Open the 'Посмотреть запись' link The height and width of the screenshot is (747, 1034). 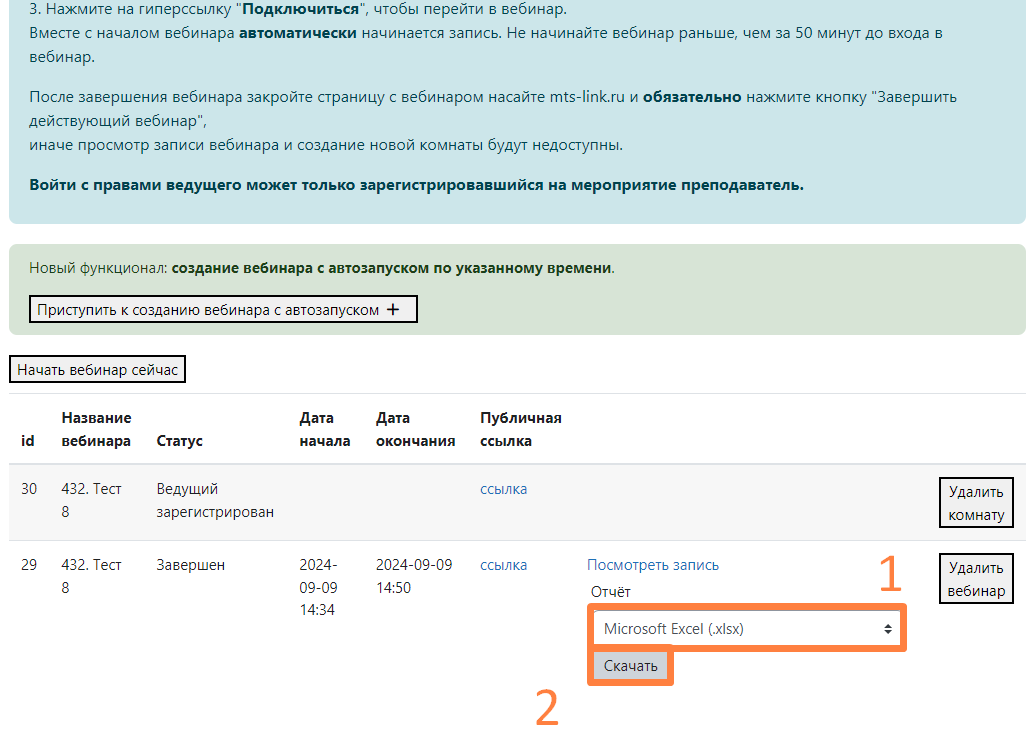pos(652,565)
